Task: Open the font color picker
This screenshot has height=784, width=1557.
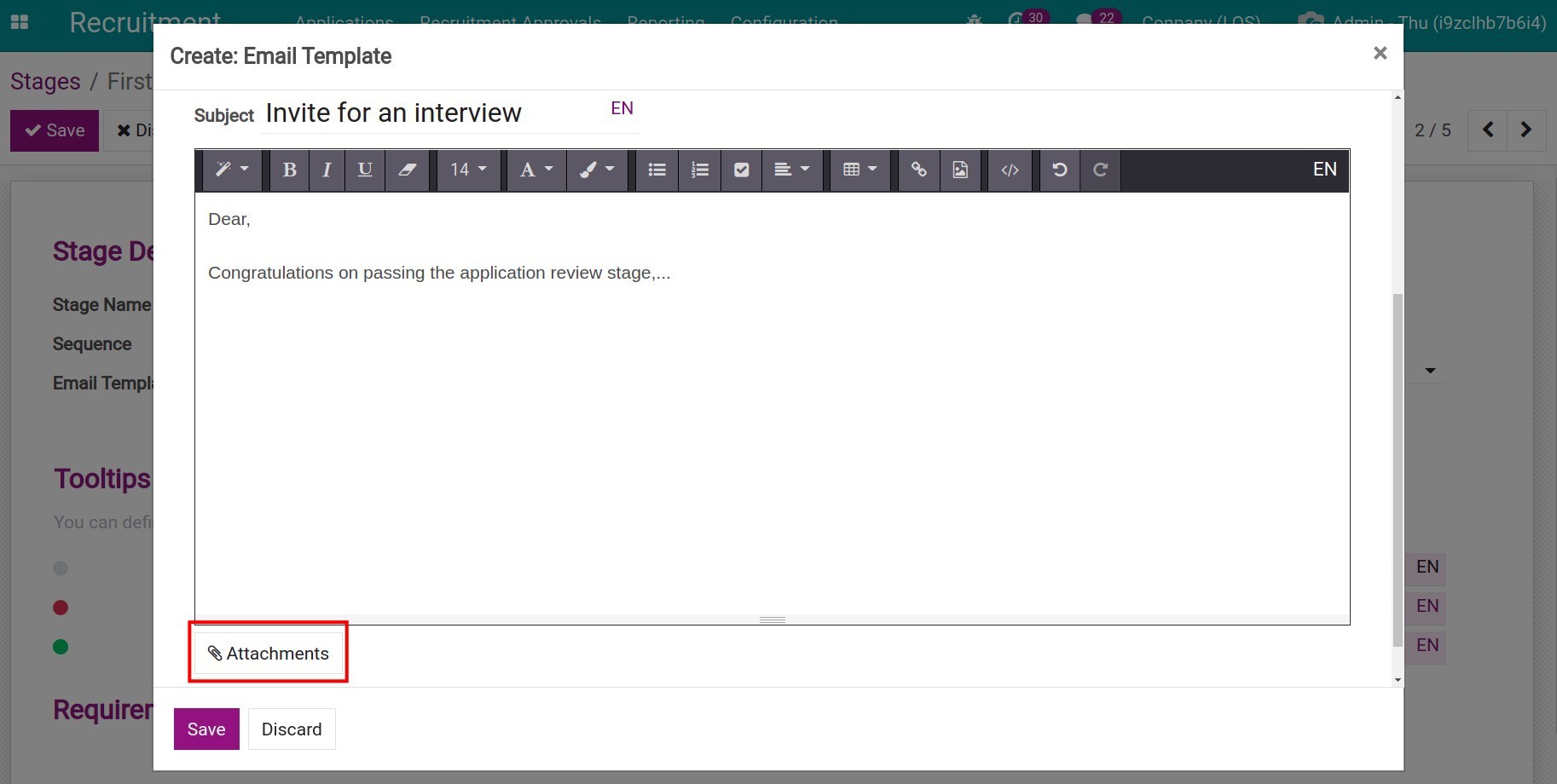Action: 535,170
